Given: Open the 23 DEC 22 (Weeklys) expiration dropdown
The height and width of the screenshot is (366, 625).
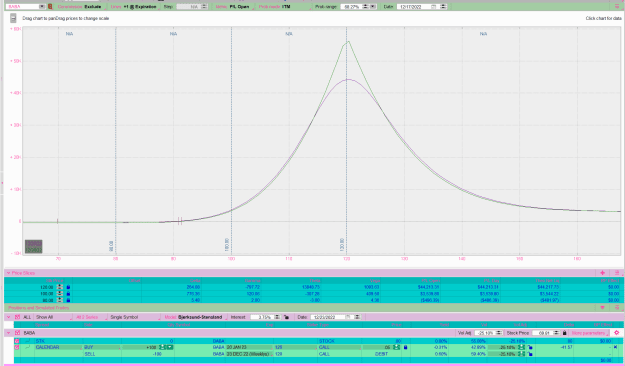Looking at the screenshot, I should click(x=250, y=354).
